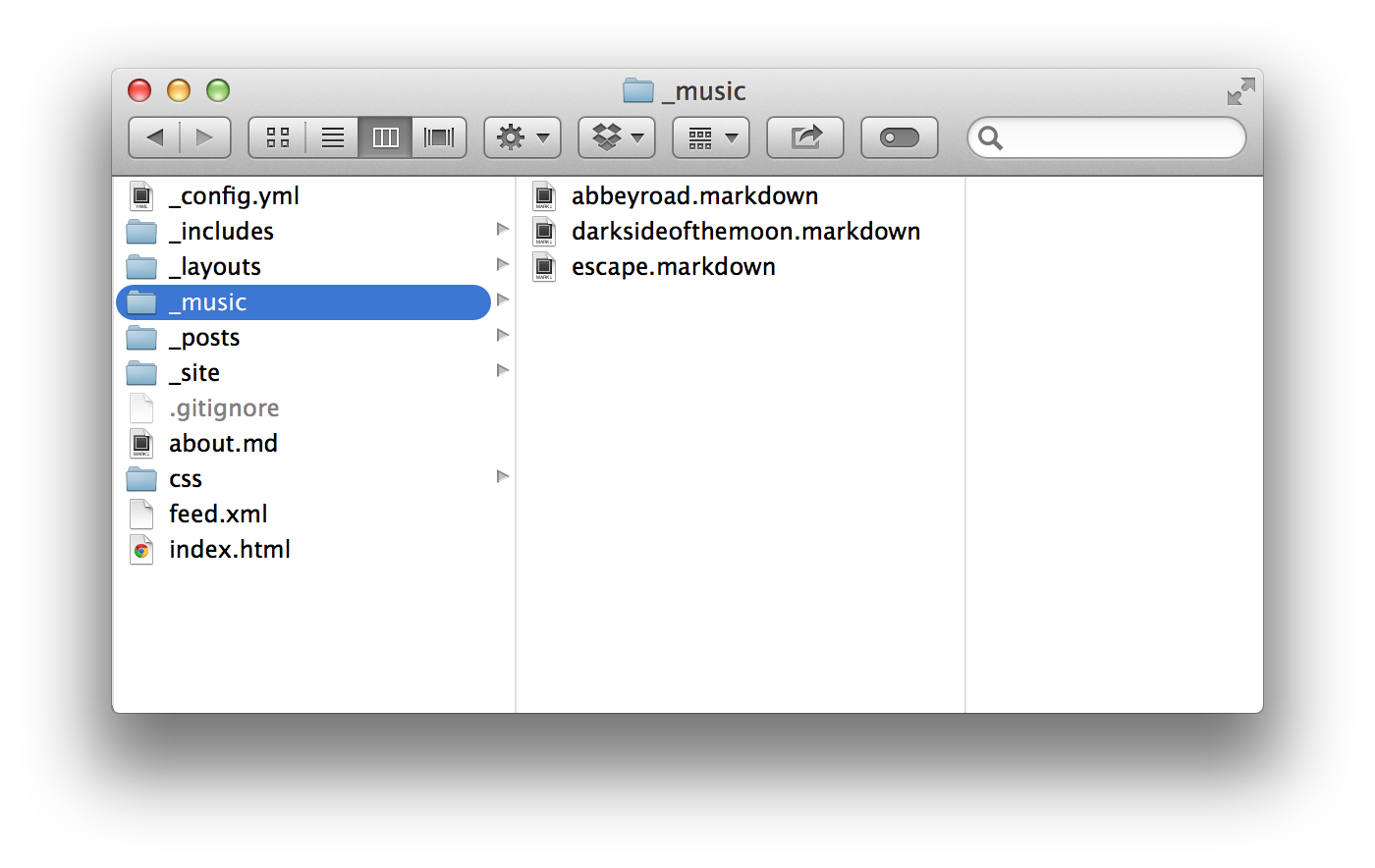Screen dimensions: 1375x868
Task: Open darksideofthemoon.markdown
Action: click(746, 231)
